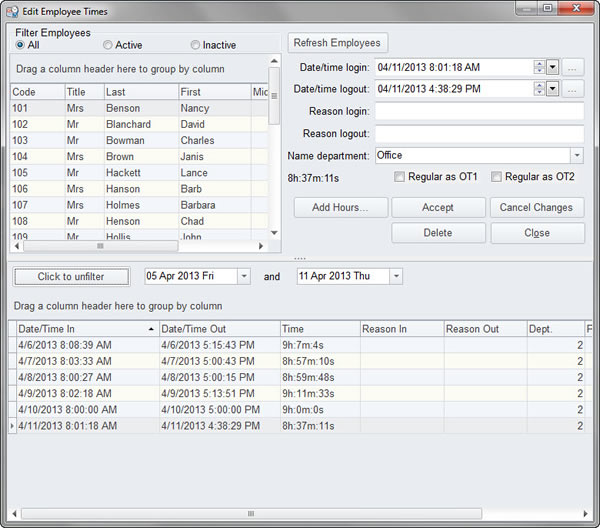Open the Date/time logout calendar dropdown
600x528 pixels.
point(553,88)
